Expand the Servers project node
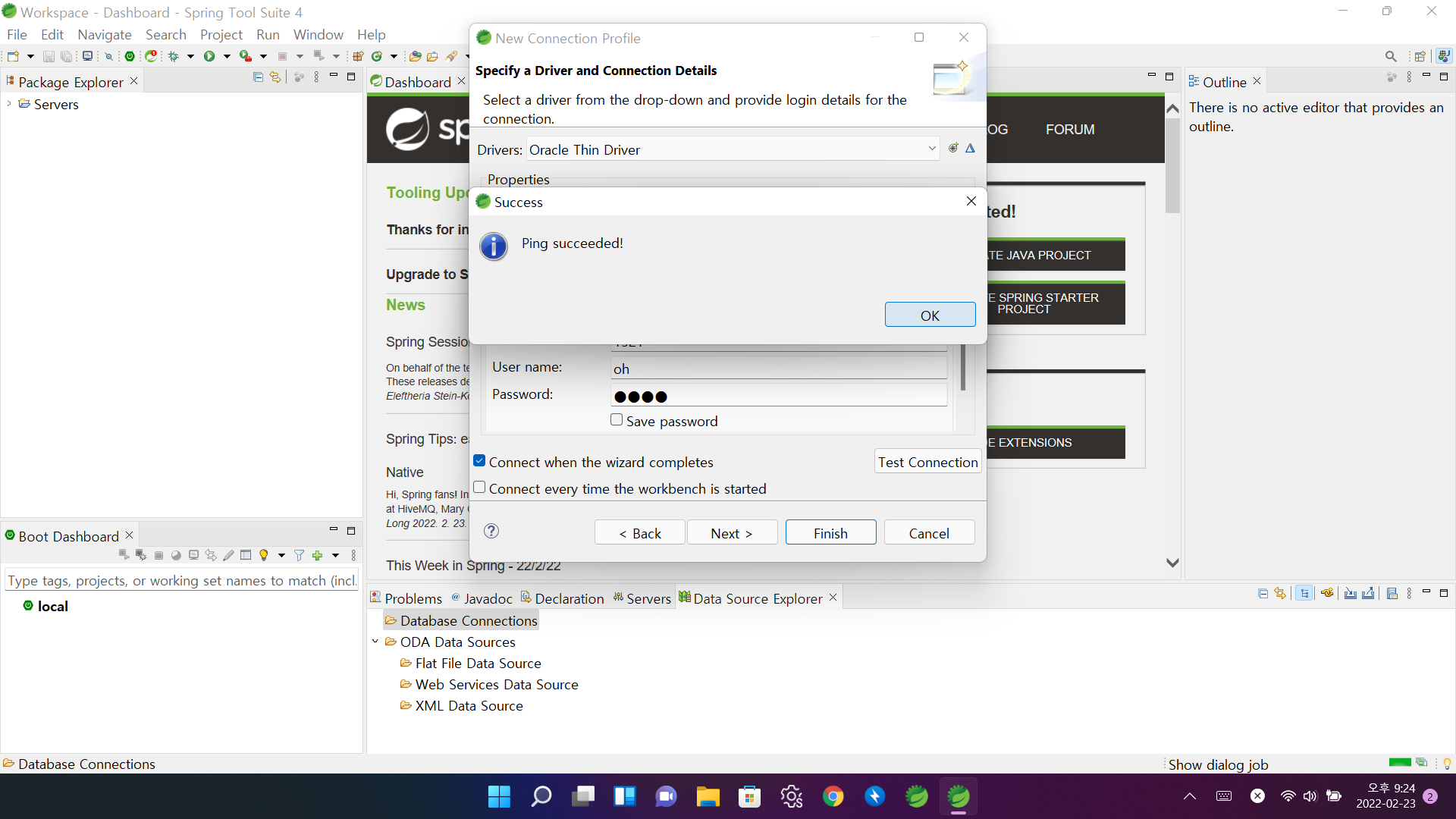This screenshot has height=819, width=1456. pyautogui.click(x=9, y=104)
